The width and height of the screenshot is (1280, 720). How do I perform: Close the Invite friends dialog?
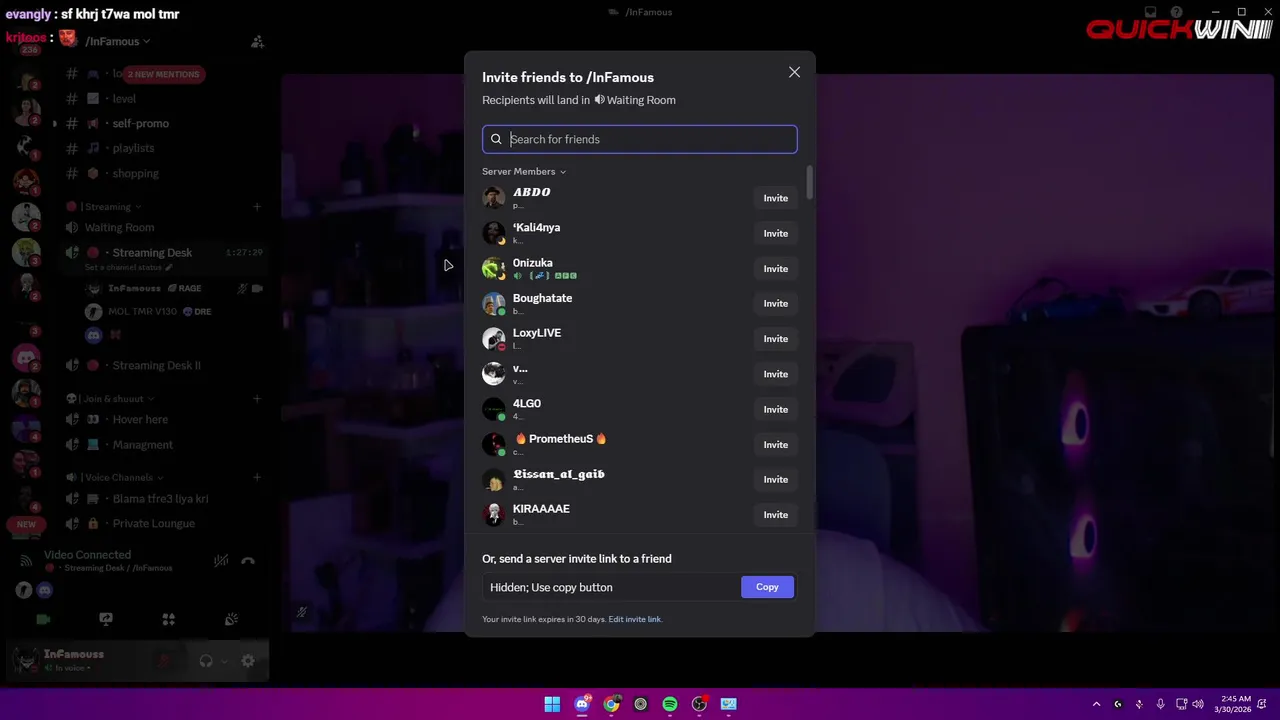point(794,72)
